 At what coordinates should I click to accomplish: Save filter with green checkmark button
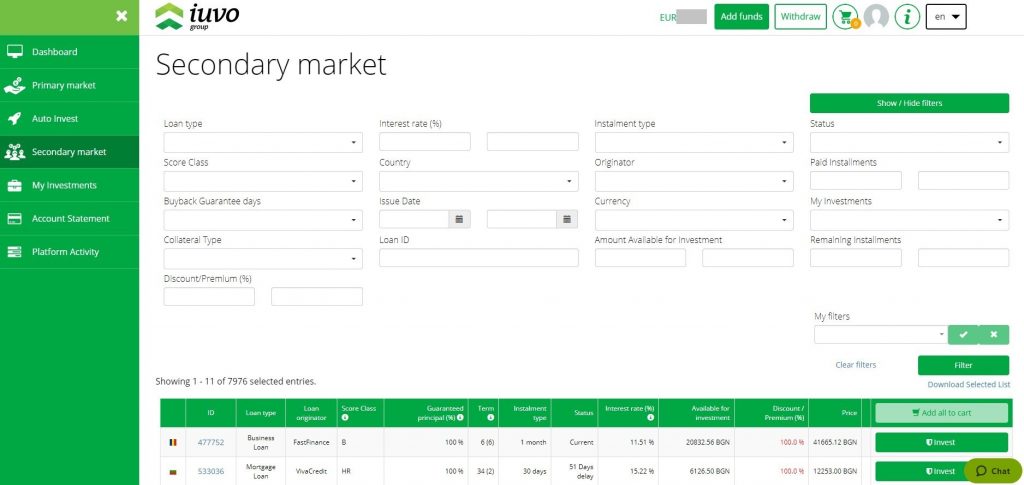click(963, 335)
